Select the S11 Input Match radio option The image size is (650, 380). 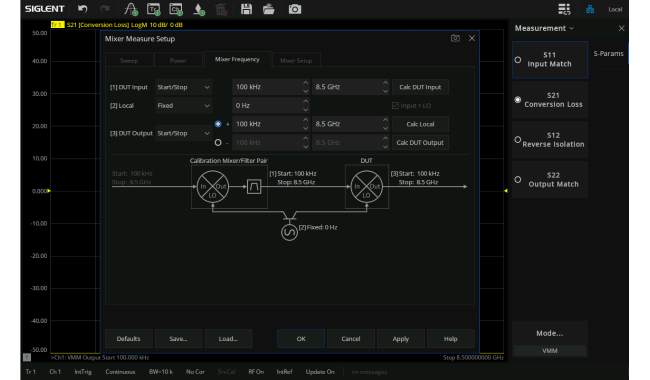pos(518,60)
